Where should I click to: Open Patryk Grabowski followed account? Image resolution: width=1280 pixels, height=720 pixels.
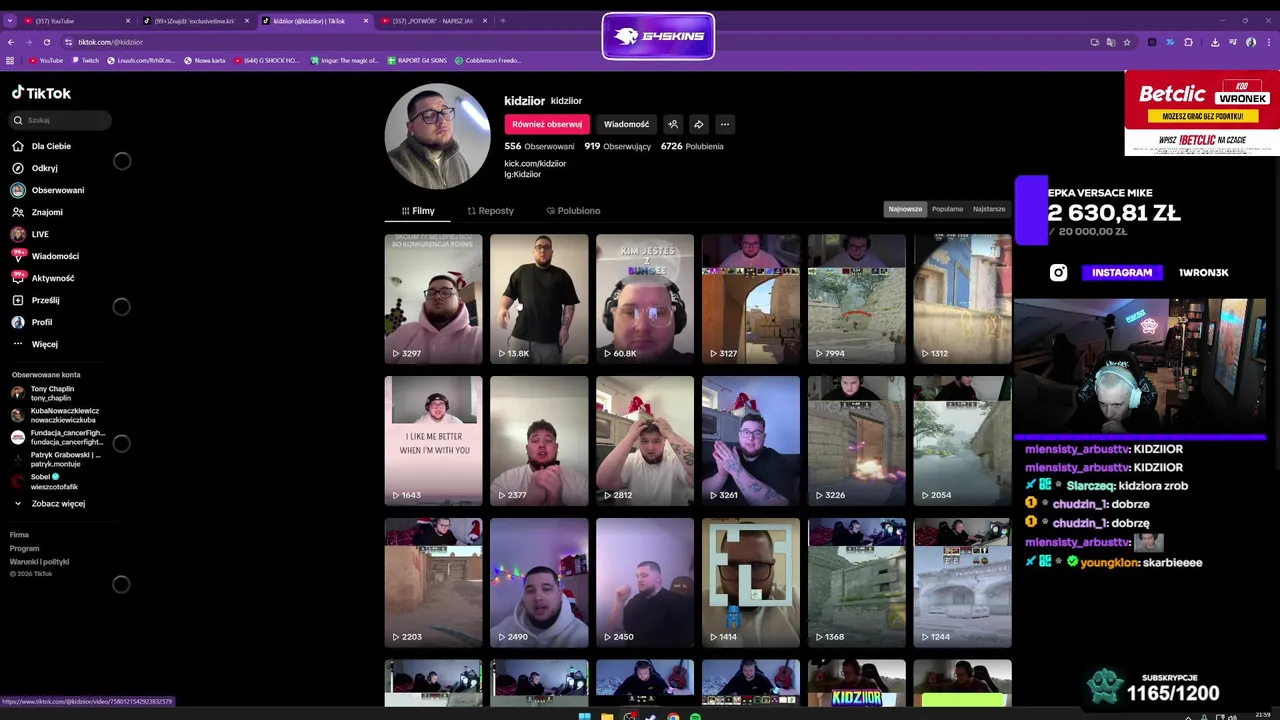55,459
